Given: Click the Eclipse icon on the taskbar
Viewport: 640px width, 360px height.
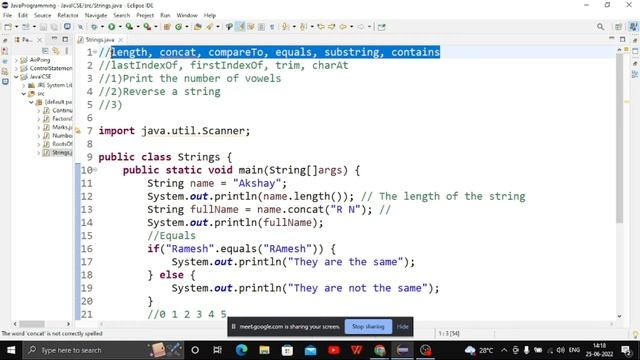Looking at the screenshot, I should click(402, 350).
